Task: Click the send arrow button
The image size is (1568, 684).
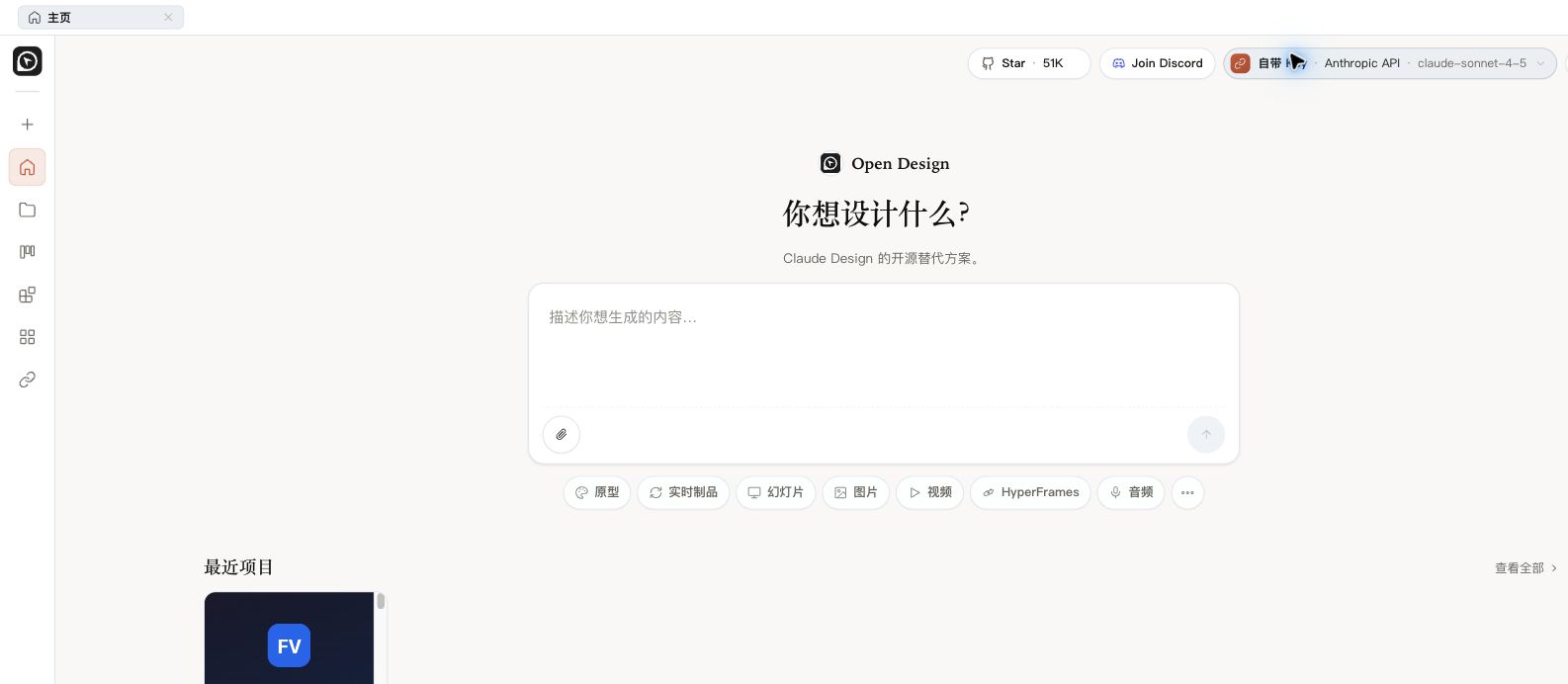Action: (x=1206, y=434)
